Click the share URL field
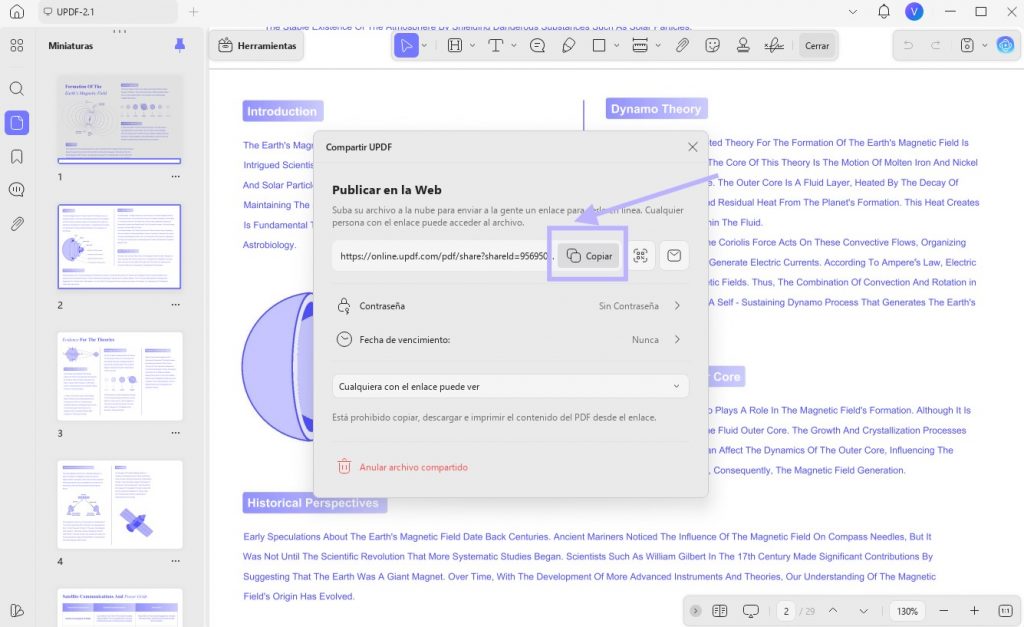The image size is (1024, 627). click(x=444, y=256)
